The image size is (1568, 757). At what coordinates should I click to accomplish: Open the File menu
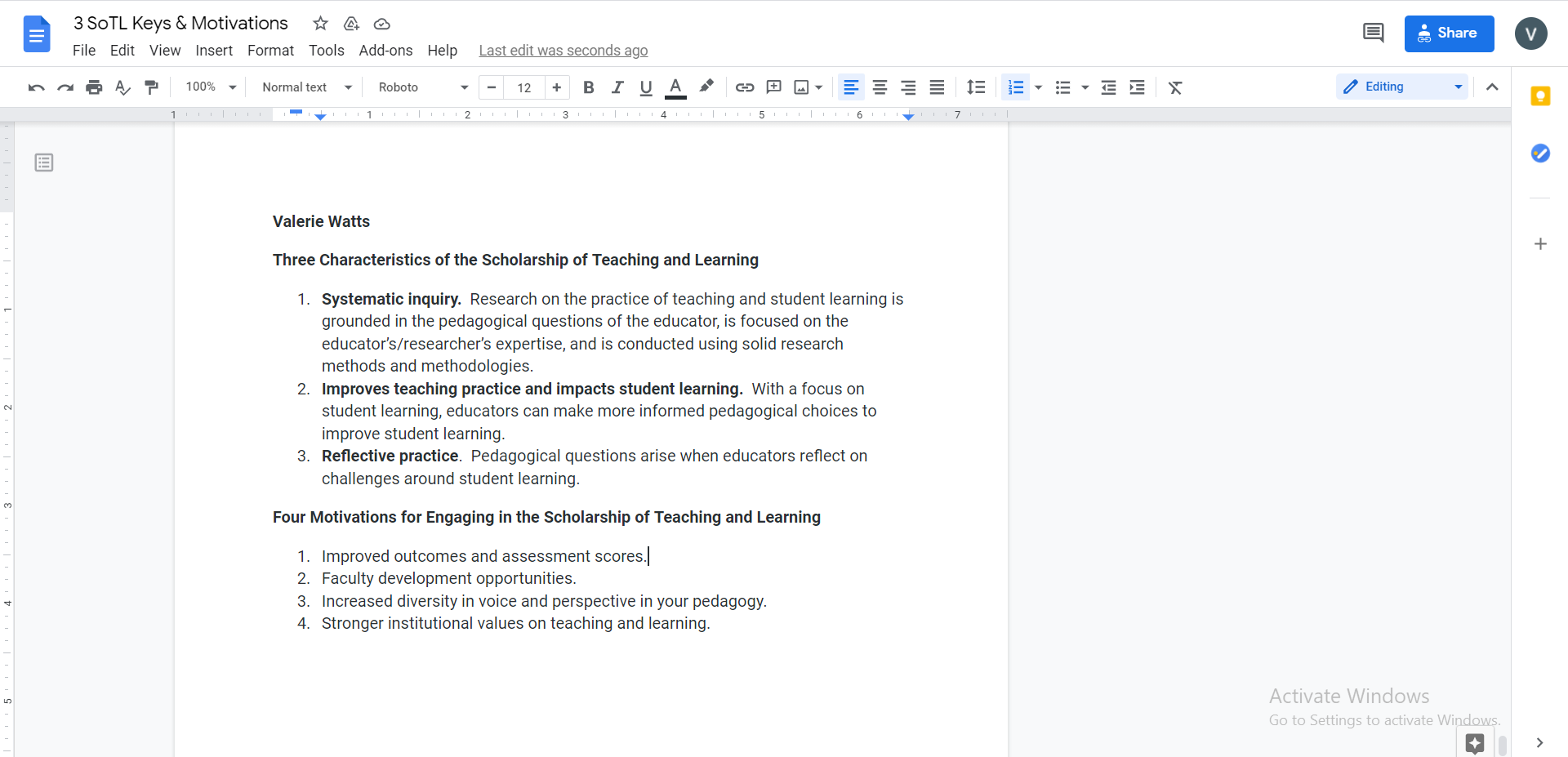point(84,51)
